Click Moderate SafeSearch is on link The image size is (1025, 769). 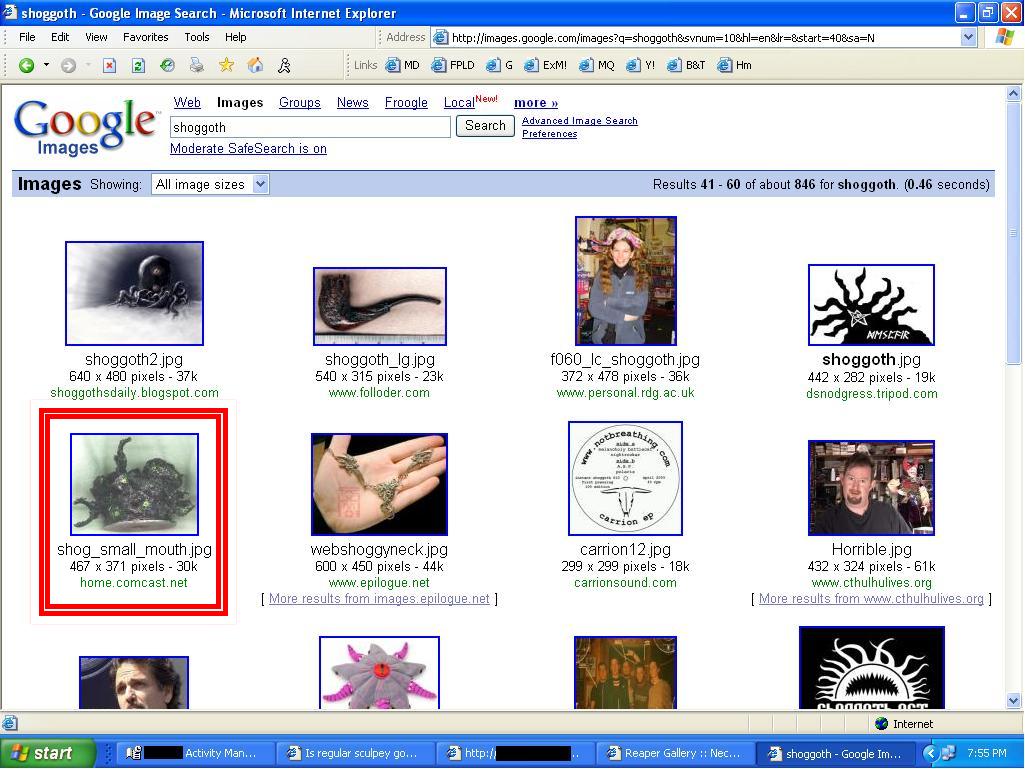pos(248,148)
